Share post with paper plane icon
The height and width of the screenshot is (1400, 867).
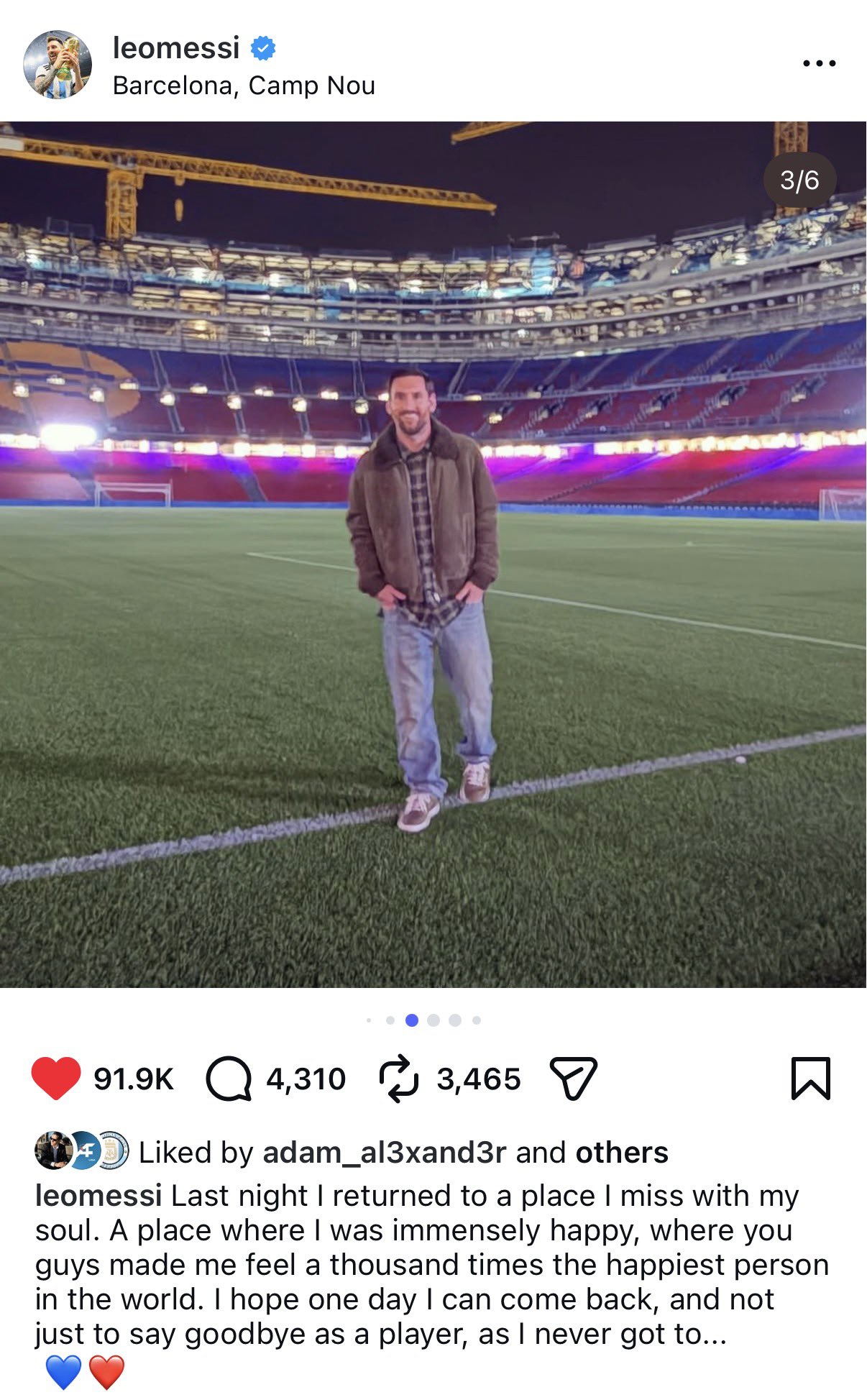pyautogui.click(x=573, y=1078)
